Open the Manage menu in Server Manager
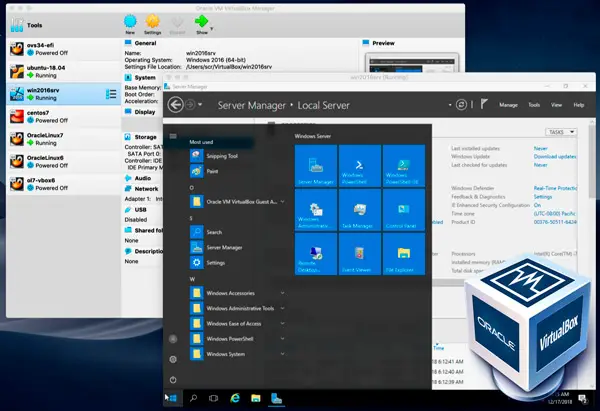Screen dimensions: 600x411 tap(508, 104)
